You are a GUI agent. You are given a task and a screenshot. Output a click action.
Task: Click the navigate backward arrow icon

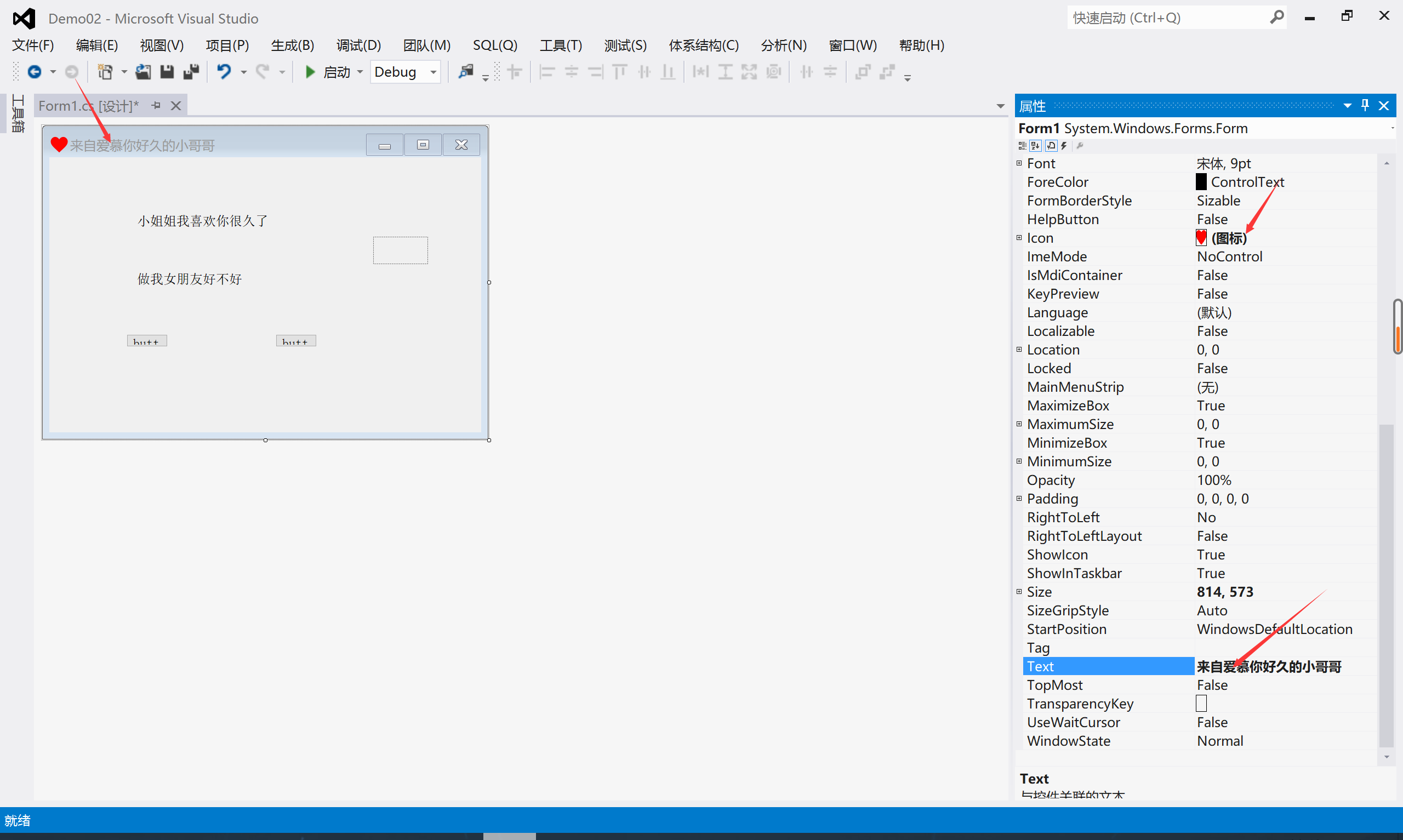pyautogui.click(x=35, y=72)
